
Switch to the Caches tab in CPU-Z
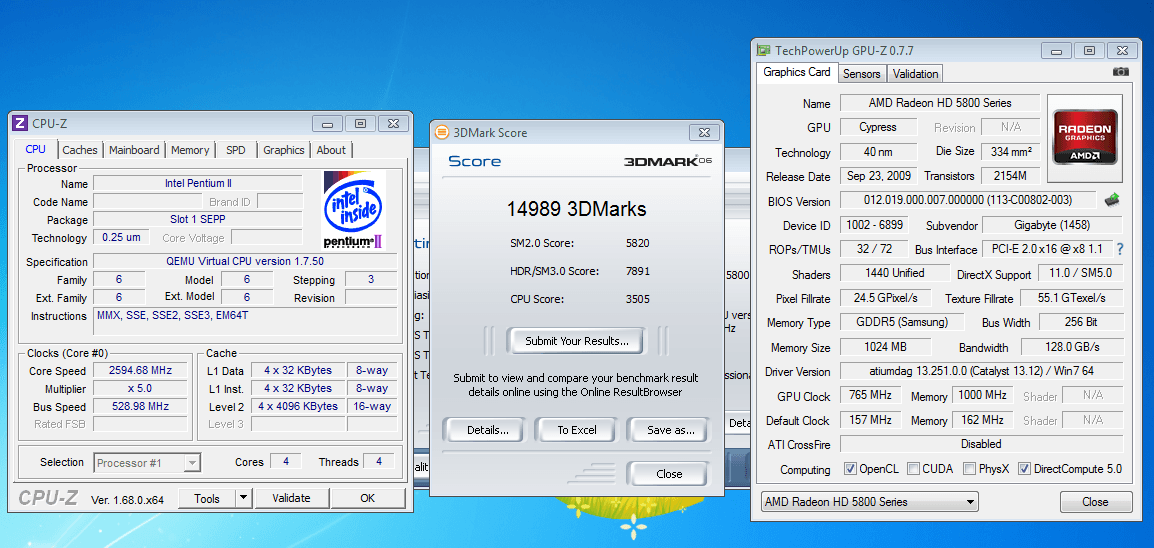[x=79, y=150]
